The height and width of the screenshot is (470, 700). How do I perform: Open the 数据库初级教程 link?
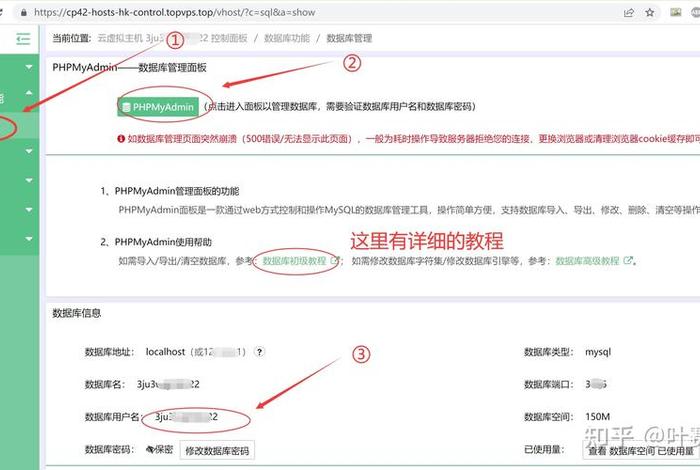[x=294, y=261]
